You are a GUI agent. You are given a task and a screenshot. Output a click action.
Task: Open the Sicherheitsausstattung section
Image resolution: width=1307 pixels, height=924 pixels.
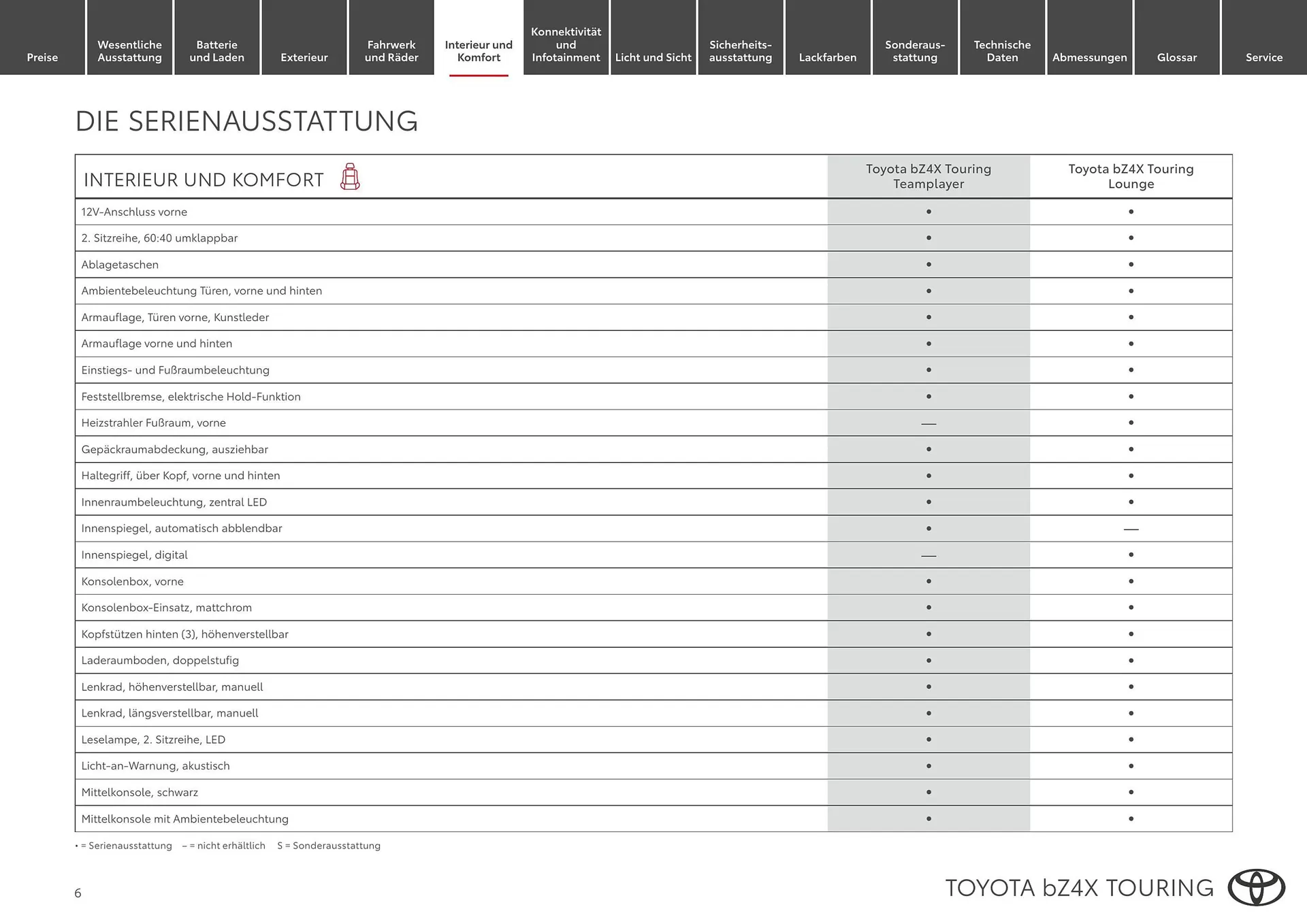tap(740, 51)
